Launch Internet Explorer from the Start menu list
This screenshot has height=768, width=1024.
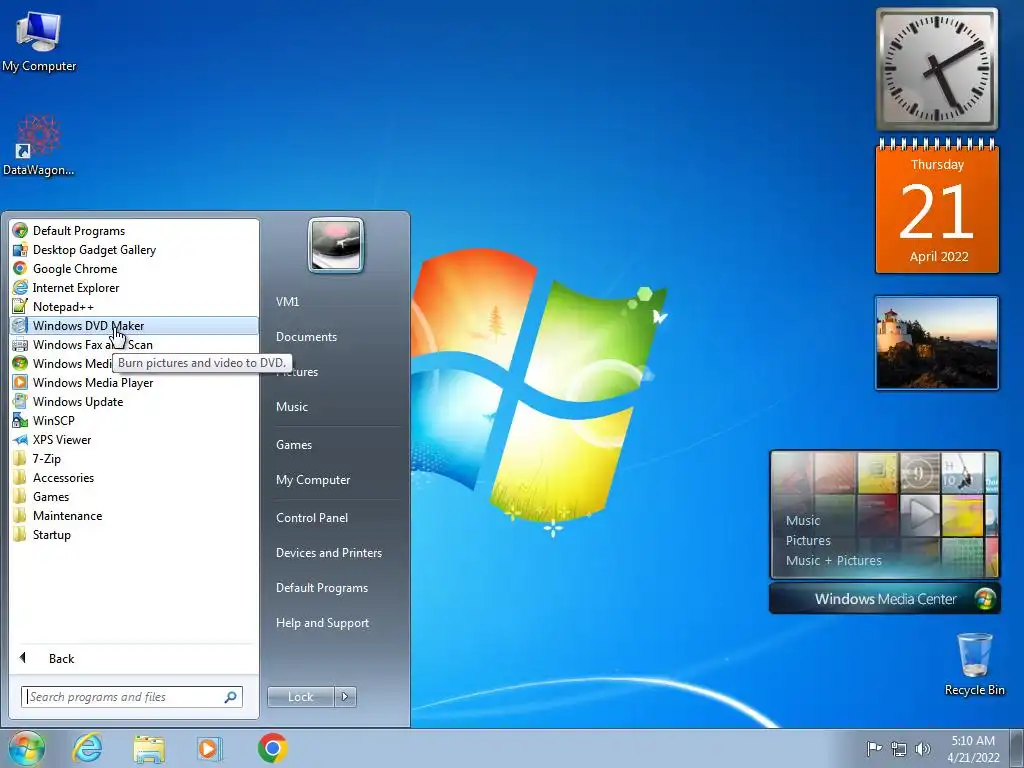[135, 287]
